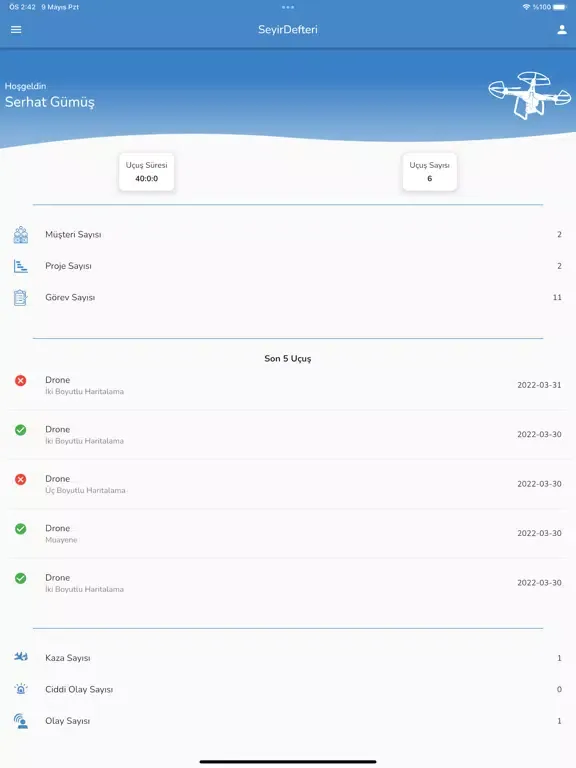Open the Uçuş Sayısı card

(430, 172)
